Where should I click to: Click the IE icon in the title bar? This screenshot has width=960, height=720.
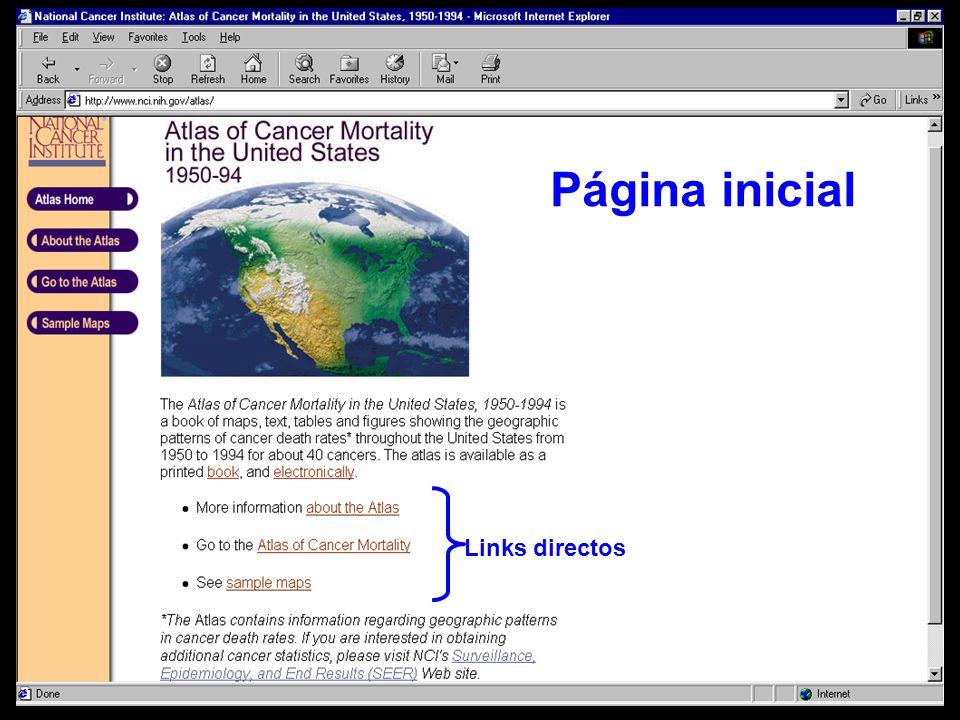pyautogui.click(x=25, y=16)
